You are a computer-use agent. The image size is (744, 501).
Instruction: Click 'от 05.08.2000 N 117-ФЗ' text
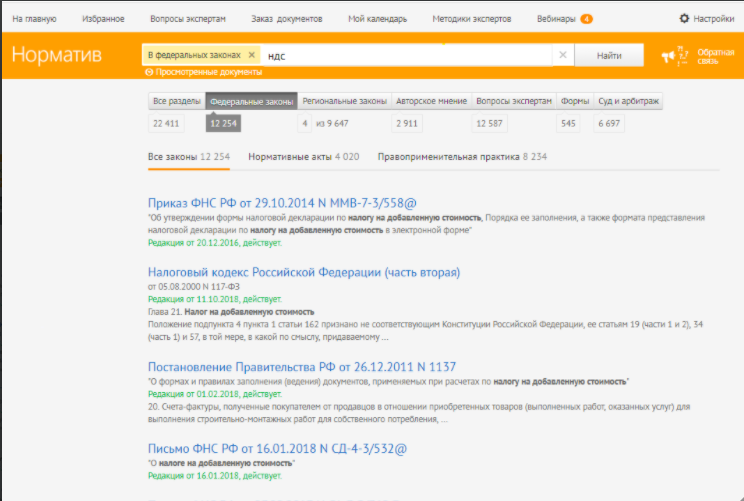point(194,287)
